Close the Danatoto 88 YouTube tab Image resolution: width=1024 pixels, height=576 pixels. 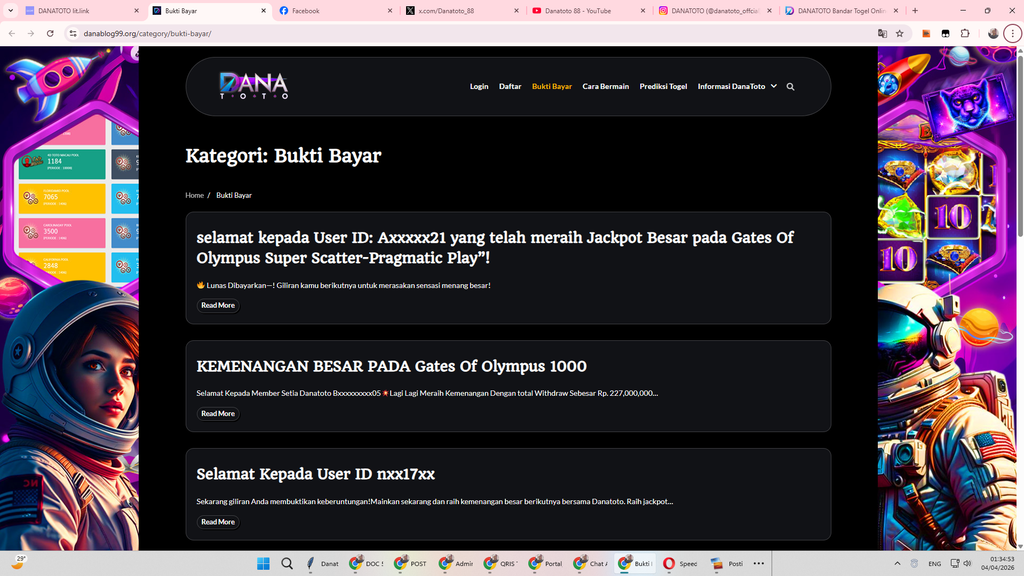coord(643,10)
